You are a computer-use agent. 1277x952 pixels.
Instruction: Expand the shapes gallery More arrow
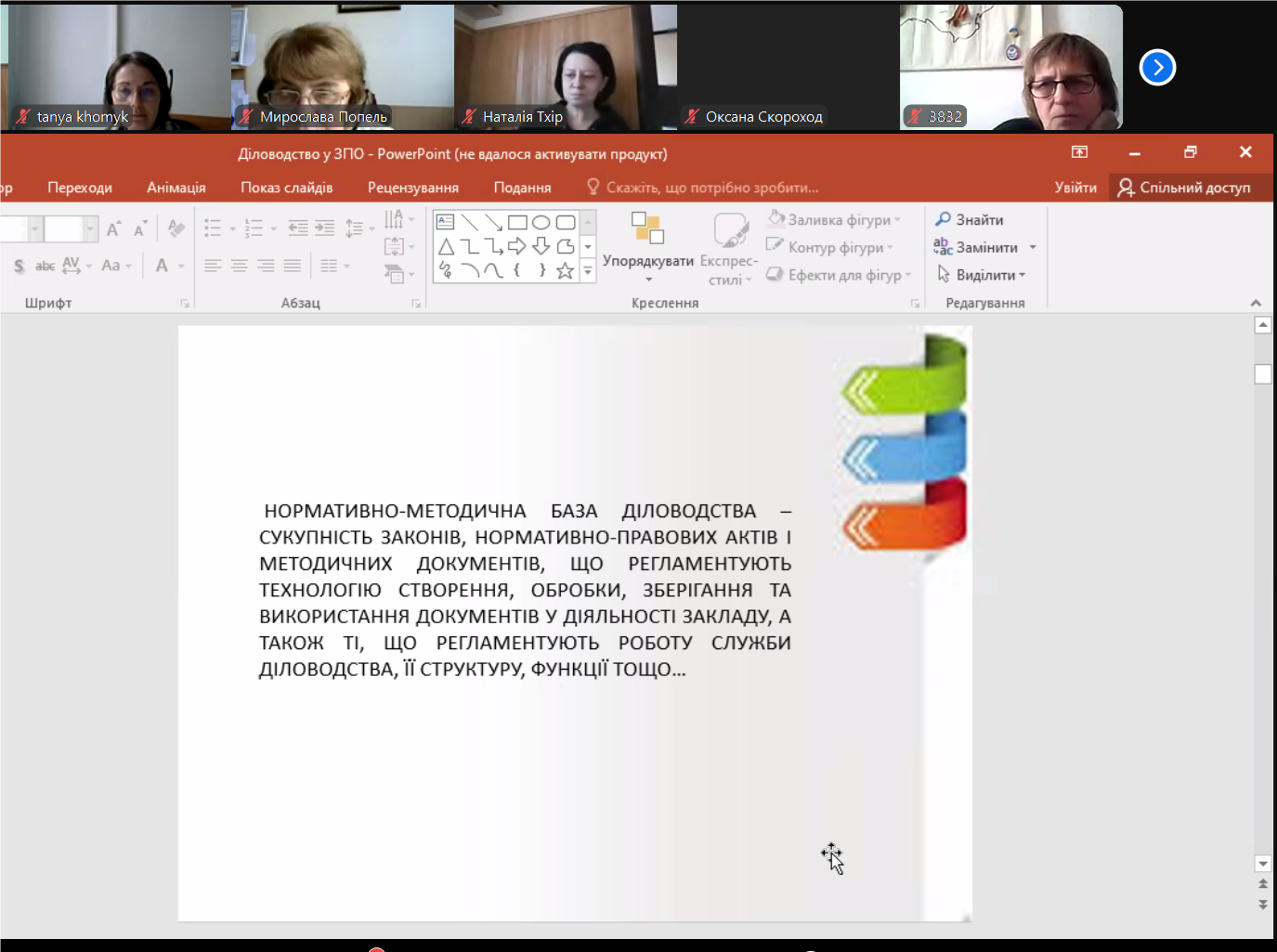click(x=588, y=271)
